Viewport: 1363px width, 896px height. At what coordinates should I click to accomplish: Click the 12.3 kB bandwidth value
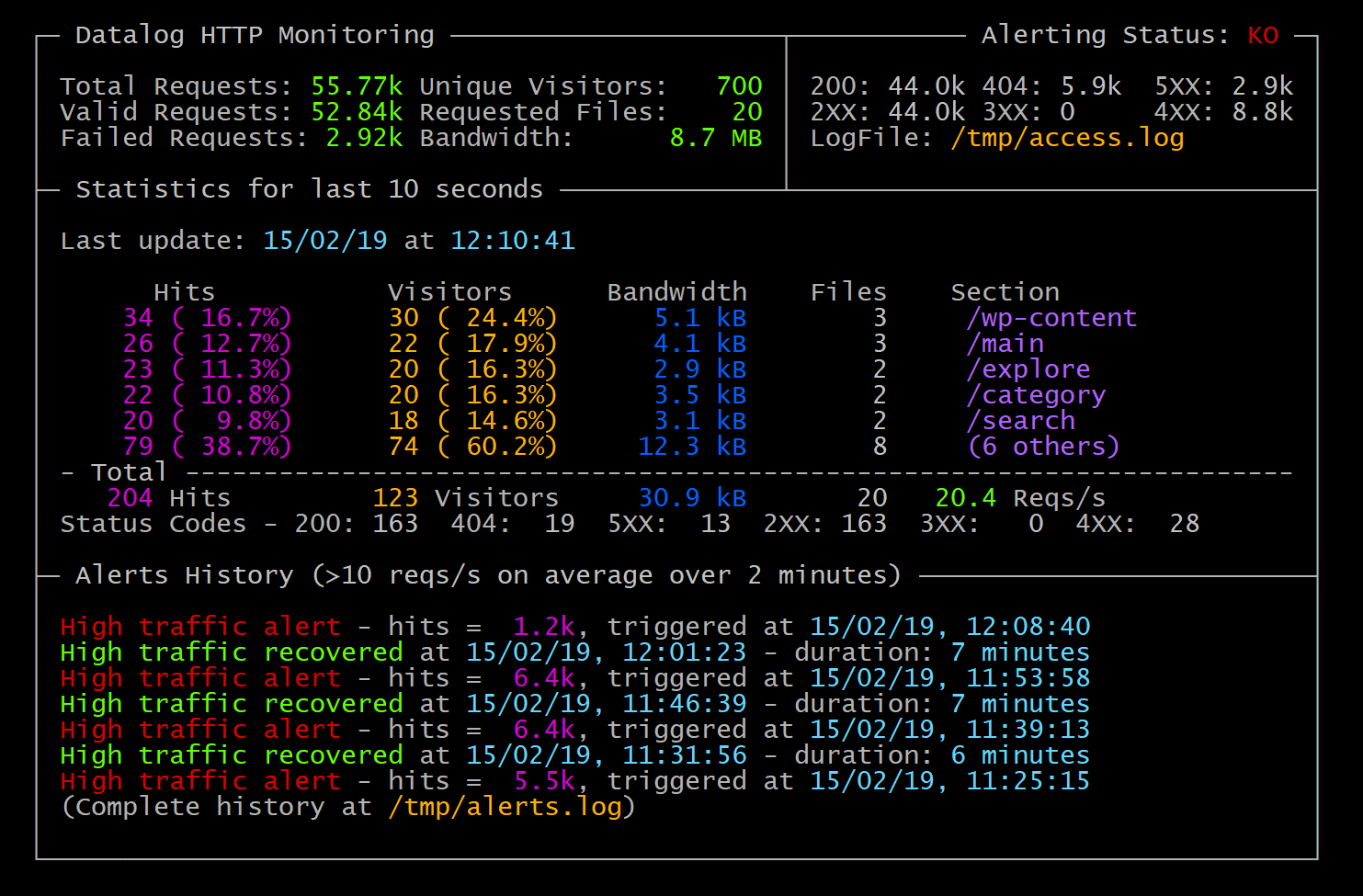[x=692, y=447]
